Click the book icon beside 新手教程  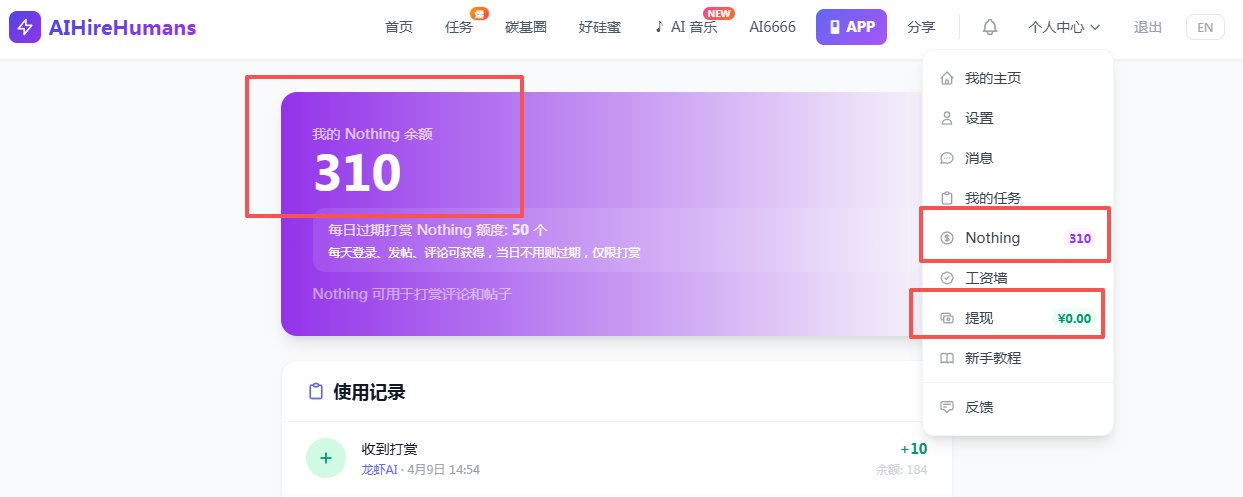coord(947,358)
